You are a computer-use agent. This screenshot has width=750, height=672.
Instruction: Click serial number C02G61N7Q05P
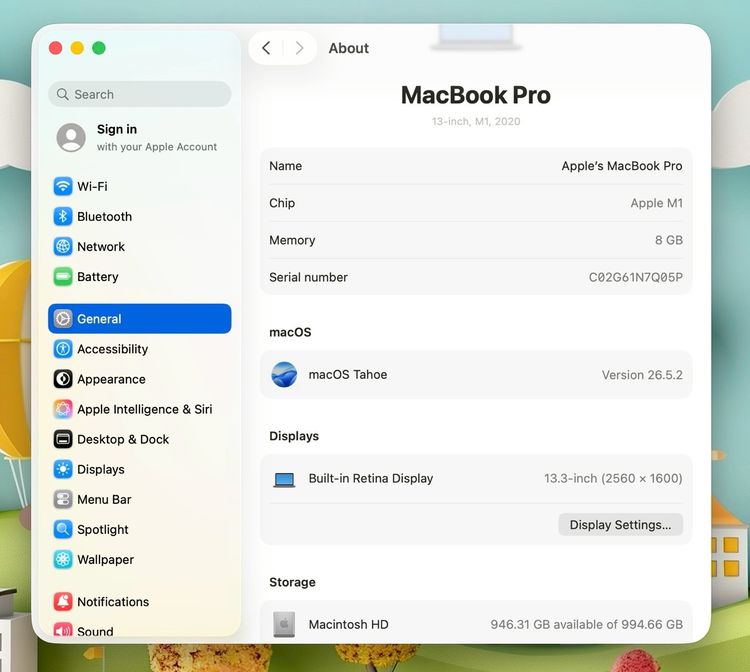tap(635, 277)
